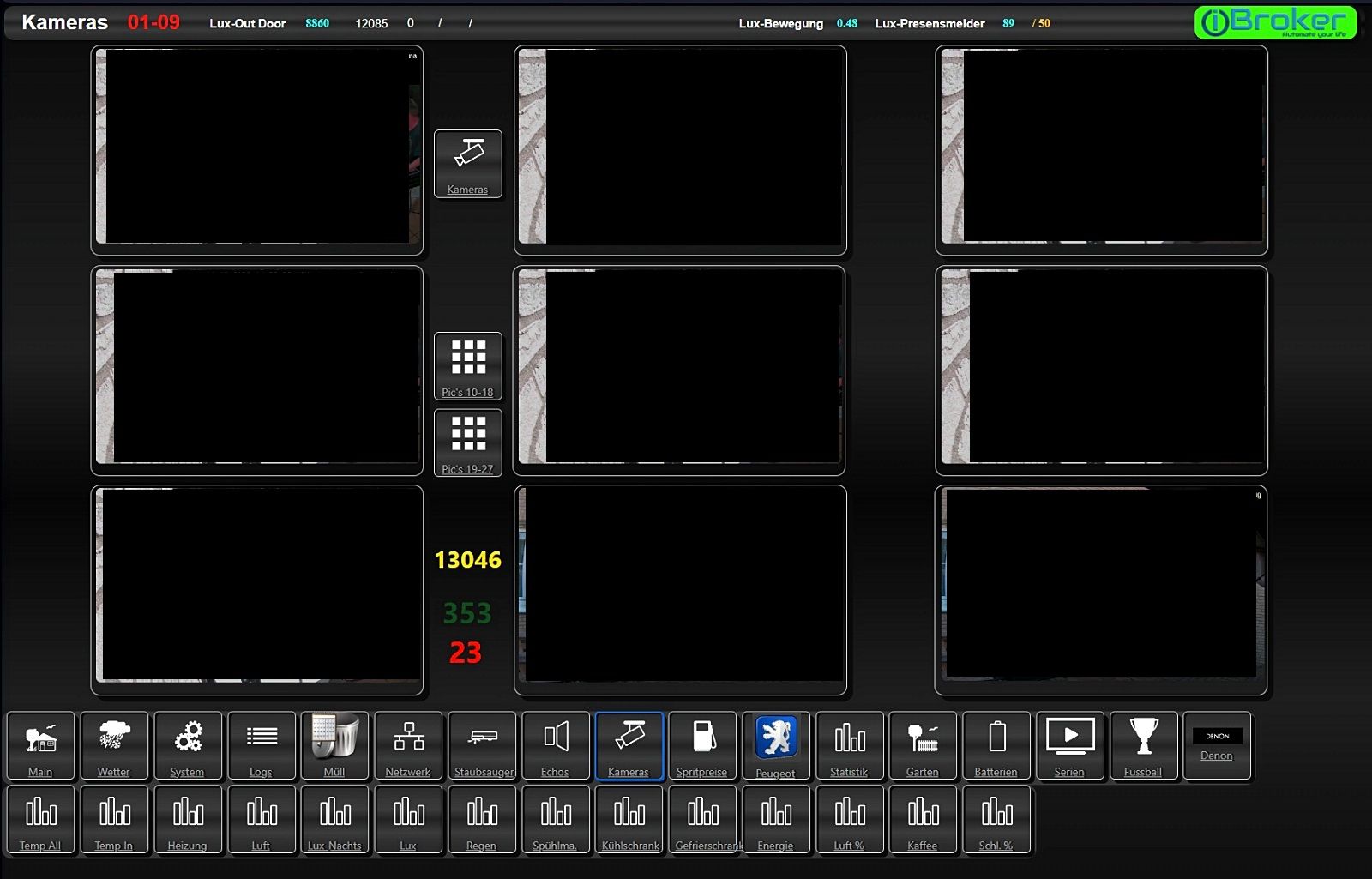This screenshot has width=1372, height=879.
Task: Open the Spühlma. chart
Action: click(x=556, y=820)
